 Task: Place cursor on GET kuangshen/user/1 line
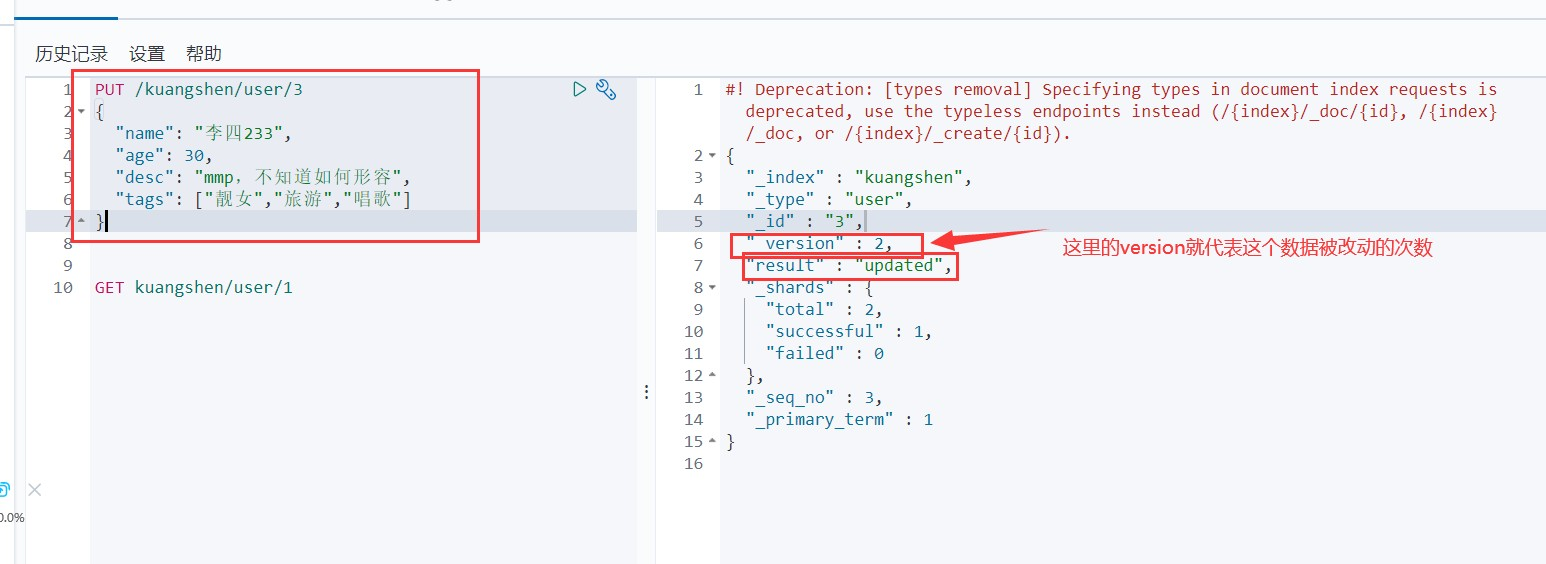point(193,288)
